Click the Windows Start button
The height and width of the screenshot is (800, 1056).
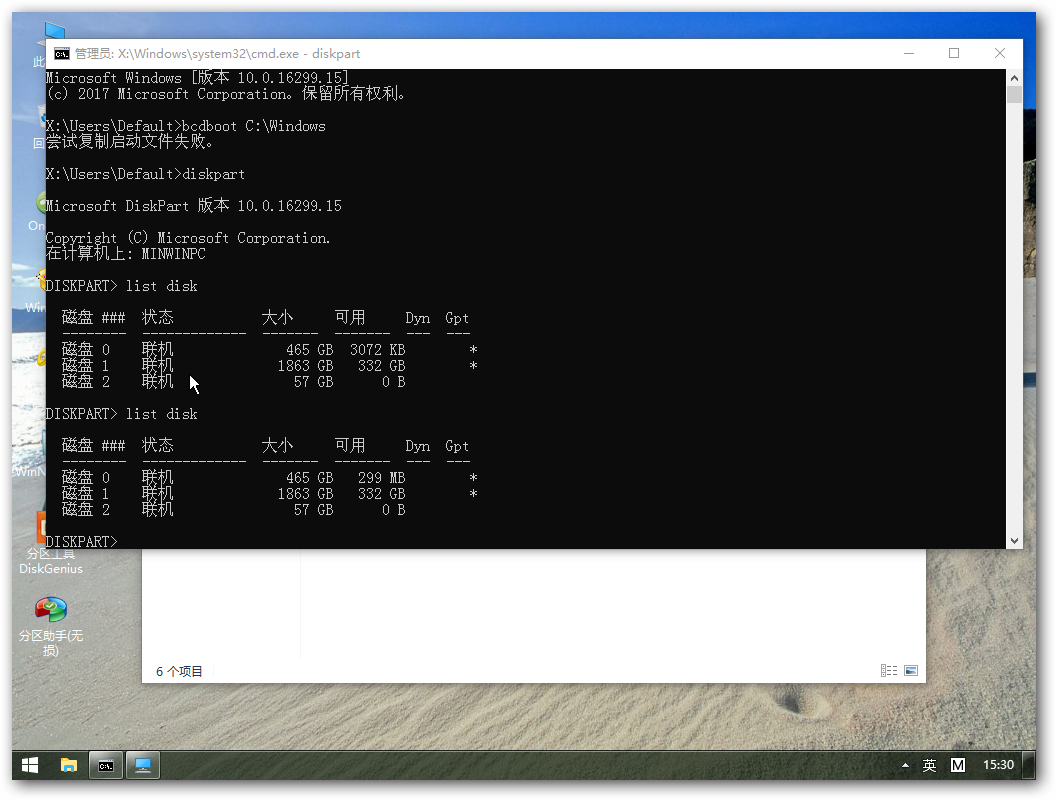pyautogui.click(x=30, y=765)
